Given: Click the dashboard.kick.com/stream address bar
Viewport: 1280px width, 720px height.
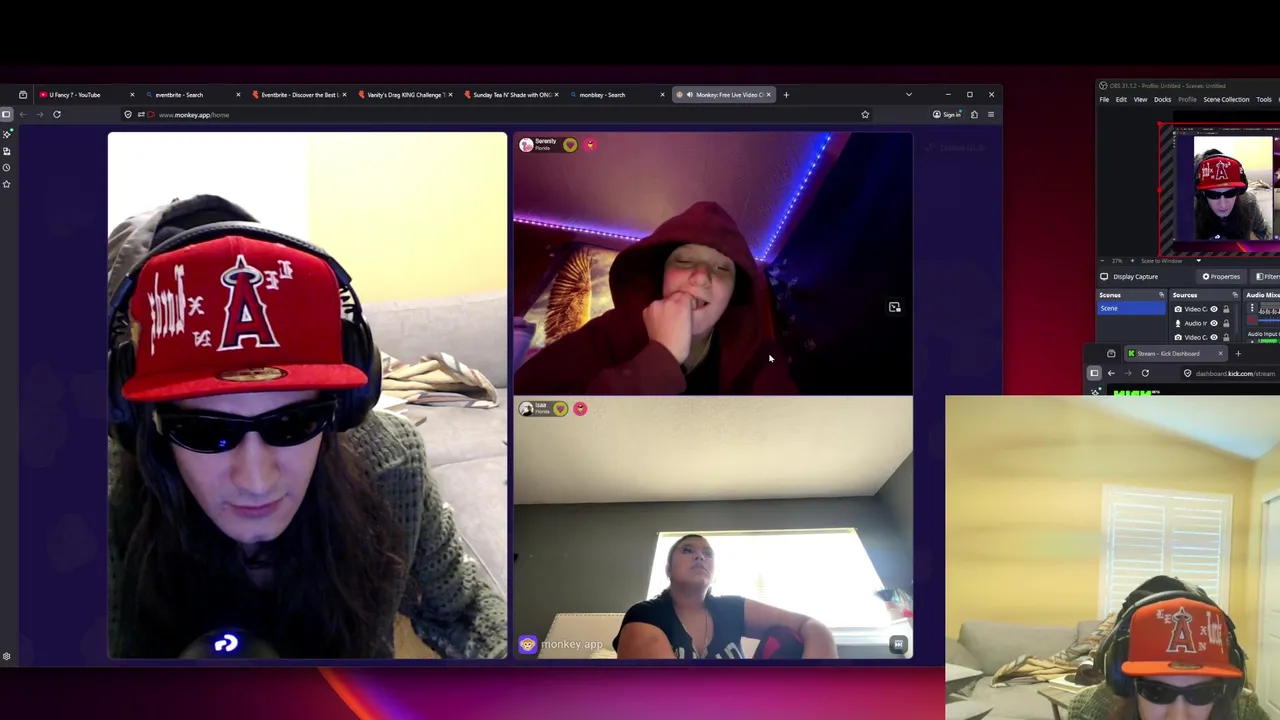Looking at the screenshot, I should (1229, 373).
